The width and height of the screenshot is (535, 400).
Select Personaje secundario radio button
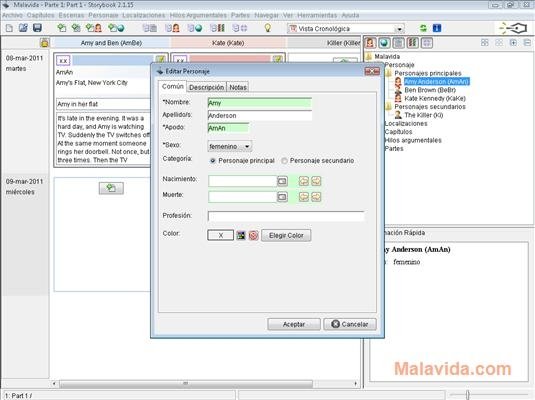tap(284, 160)
